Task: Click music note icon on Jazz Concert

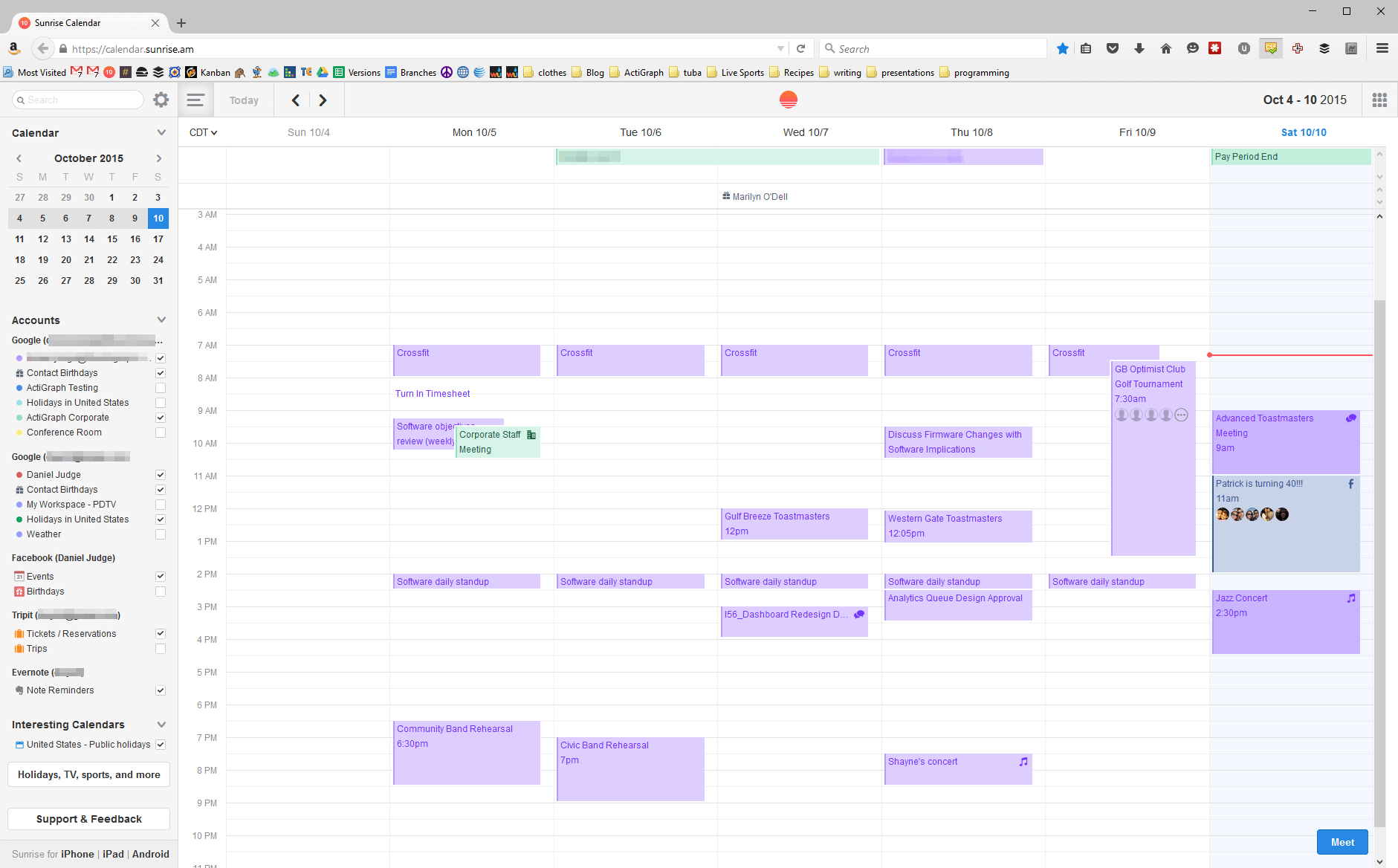Action: click(x=1351, y=597)
